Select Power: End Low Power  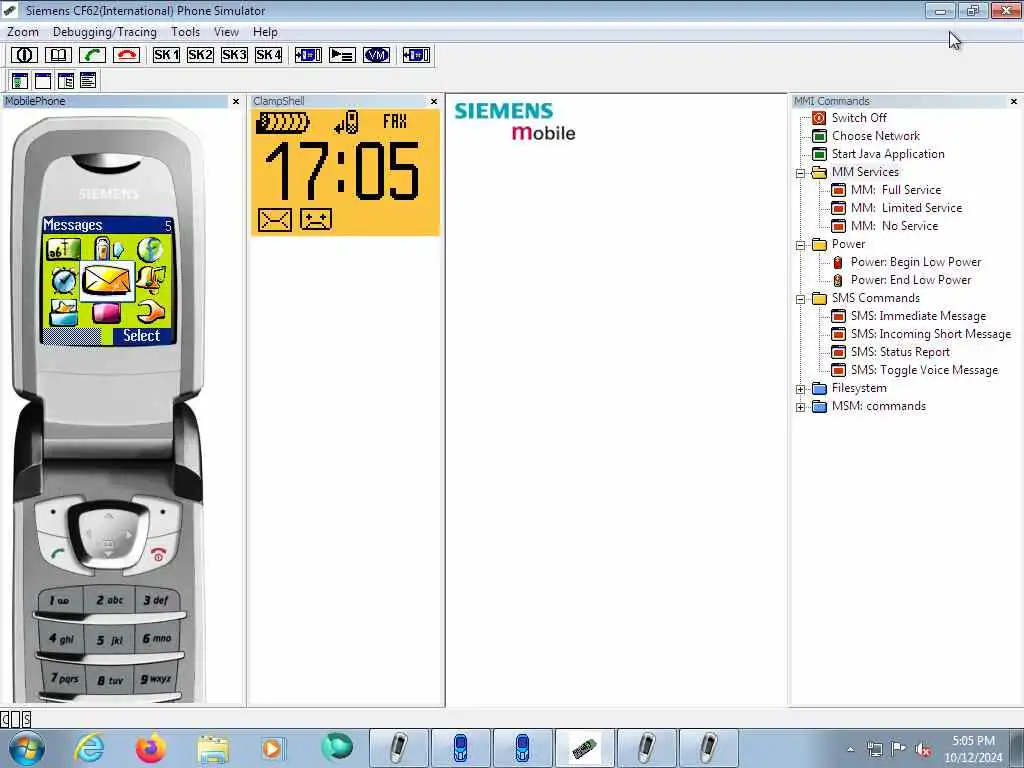910,280
